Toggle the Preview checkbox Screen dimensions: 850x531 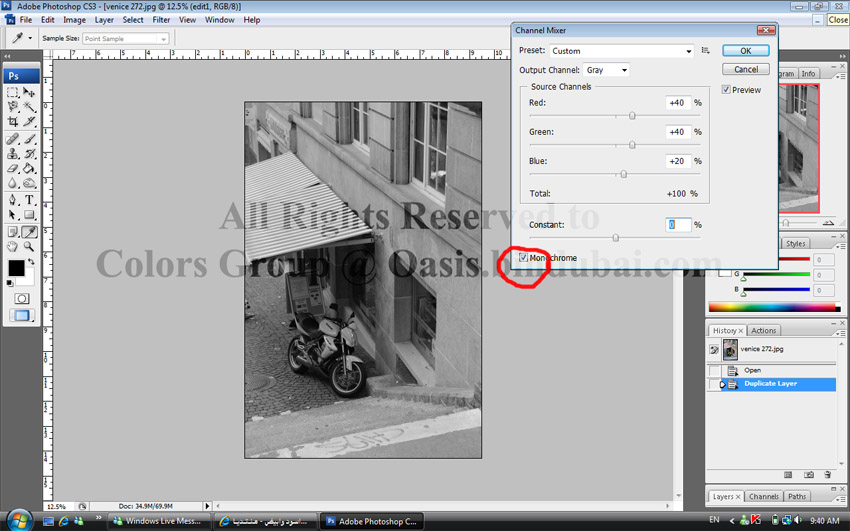pyautogui.click(x=726, y=89)
